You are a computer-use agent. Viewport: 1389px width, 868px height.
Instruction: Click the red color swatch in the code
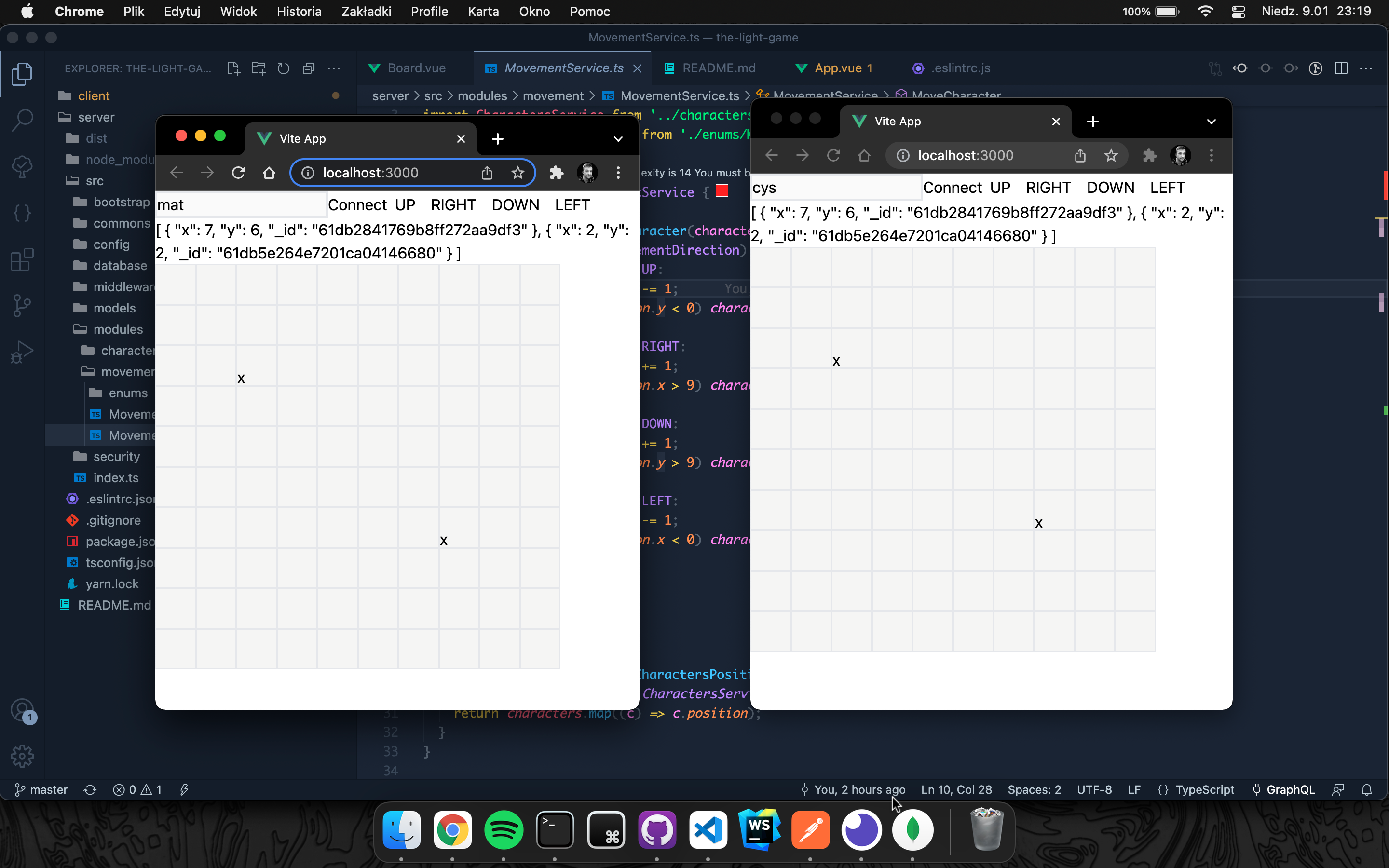coord(721,191)
